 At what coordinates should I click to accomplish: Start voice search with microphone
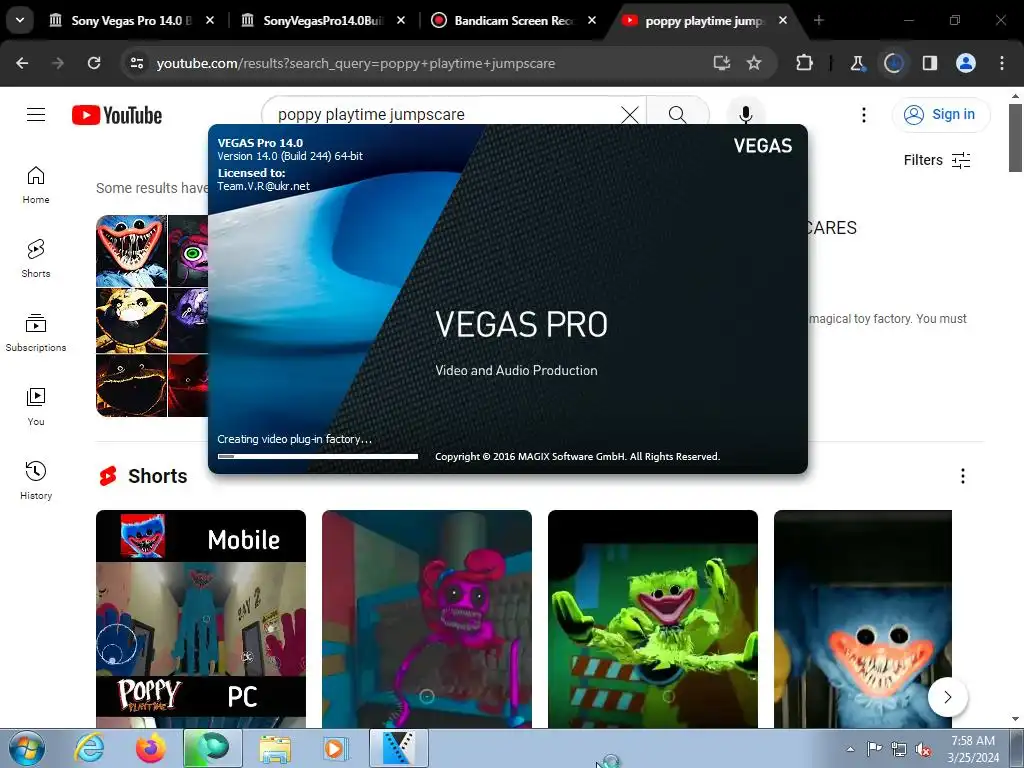pyautogui.click(x=745, y=115)
